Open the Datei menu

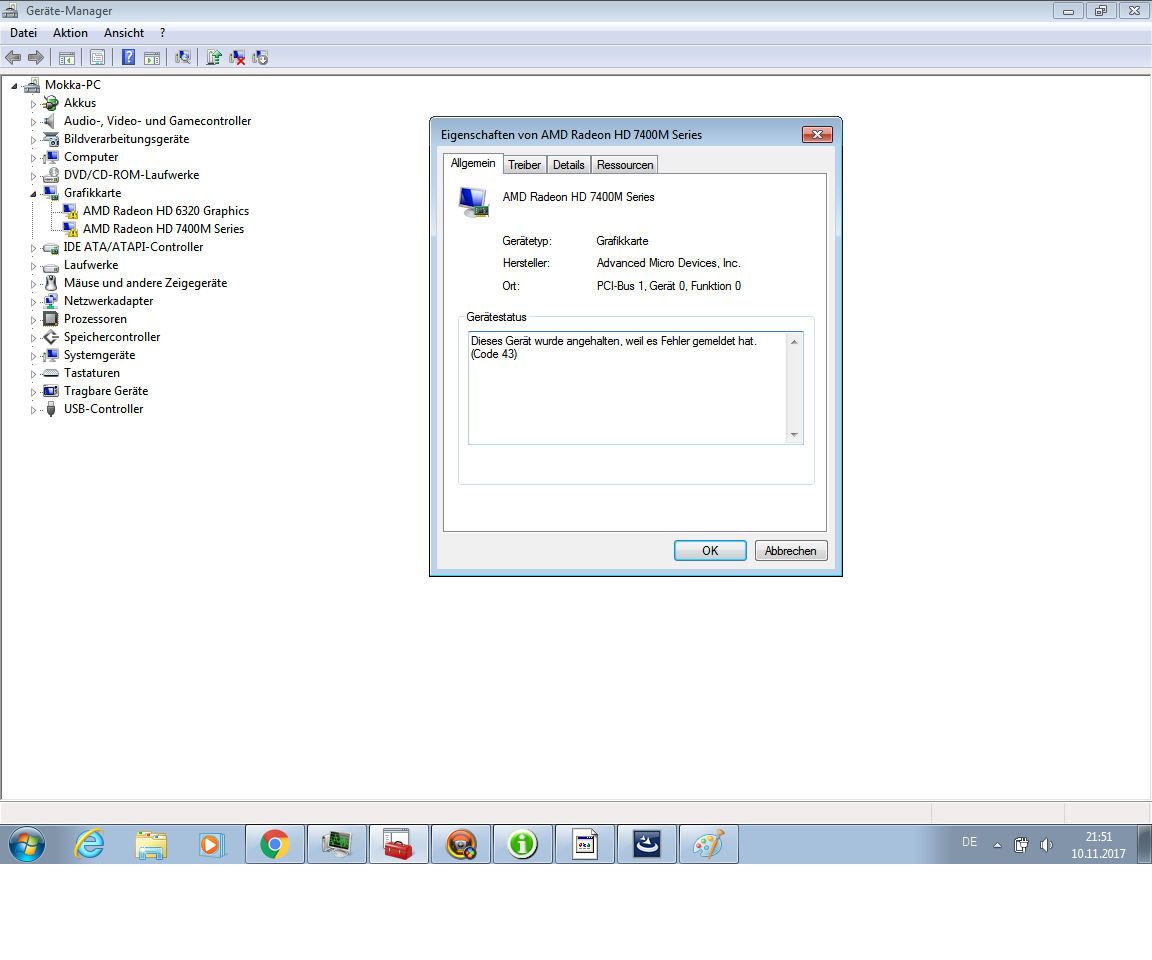click(x=24, y=33)
